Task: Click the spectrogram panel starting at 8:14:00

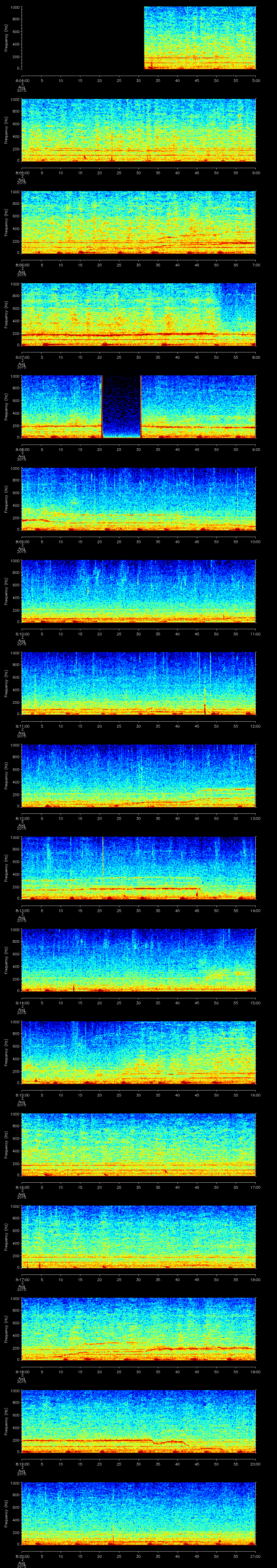Action: (139, 960)
